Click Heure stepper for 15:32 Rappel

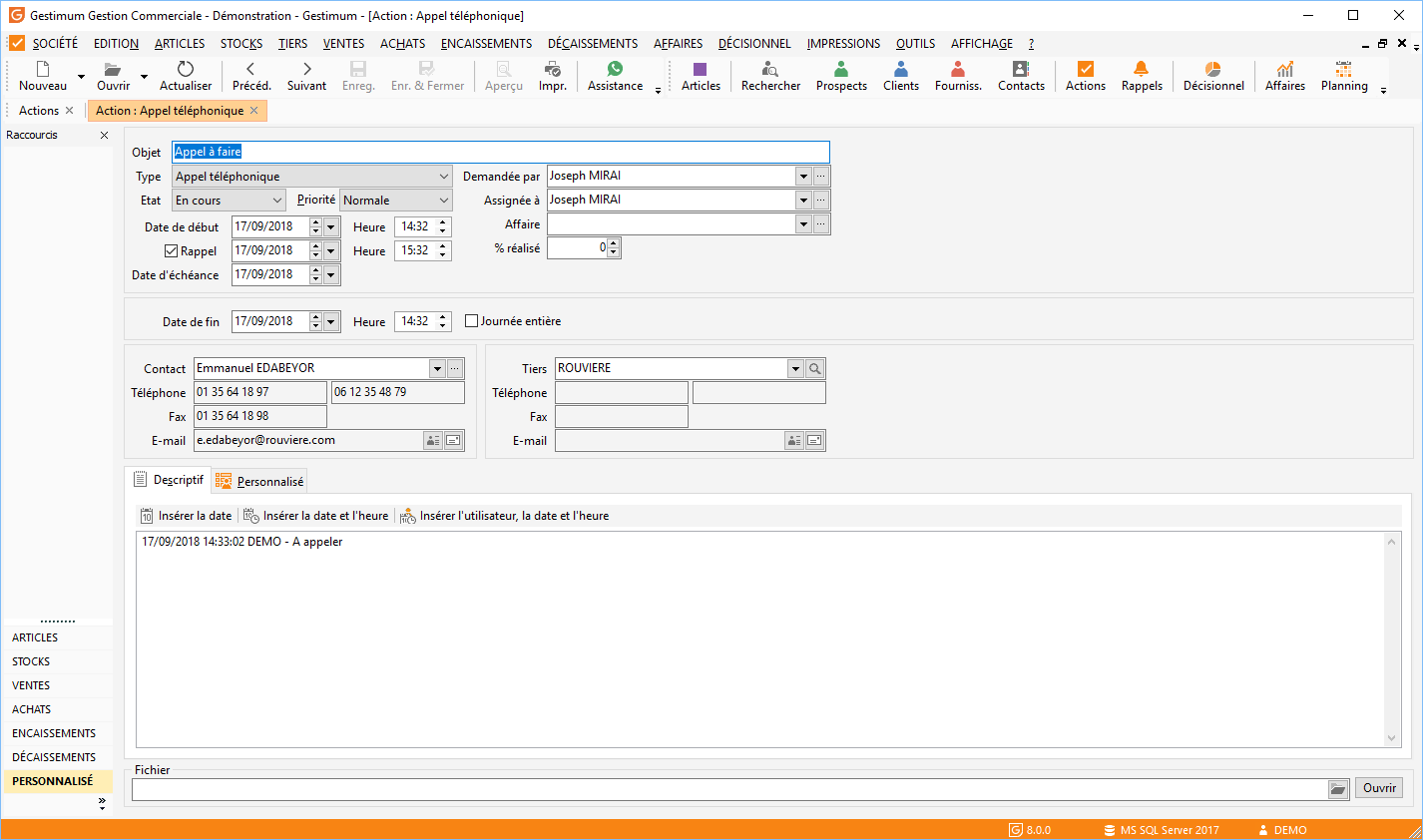point(443,251)
